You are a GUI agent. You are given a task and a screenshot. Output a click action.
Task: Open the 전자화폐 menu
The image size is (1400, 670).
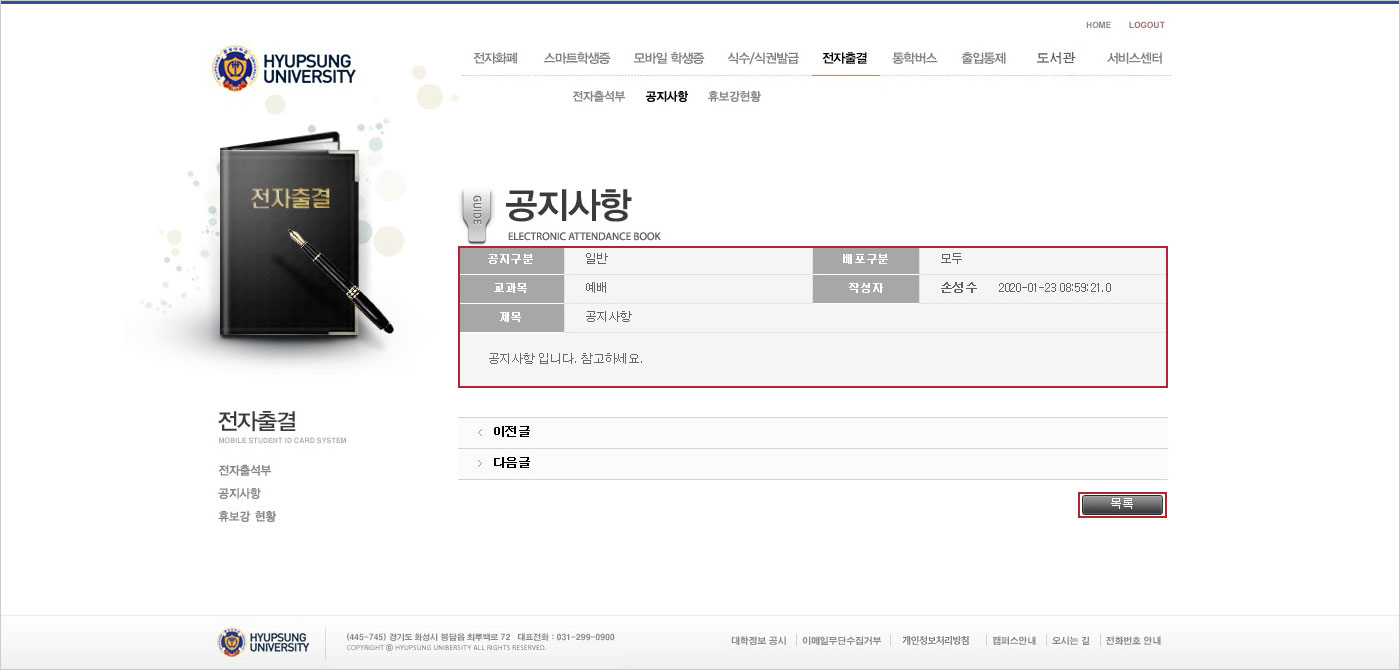pyautogui.click(x=495, y=58)
